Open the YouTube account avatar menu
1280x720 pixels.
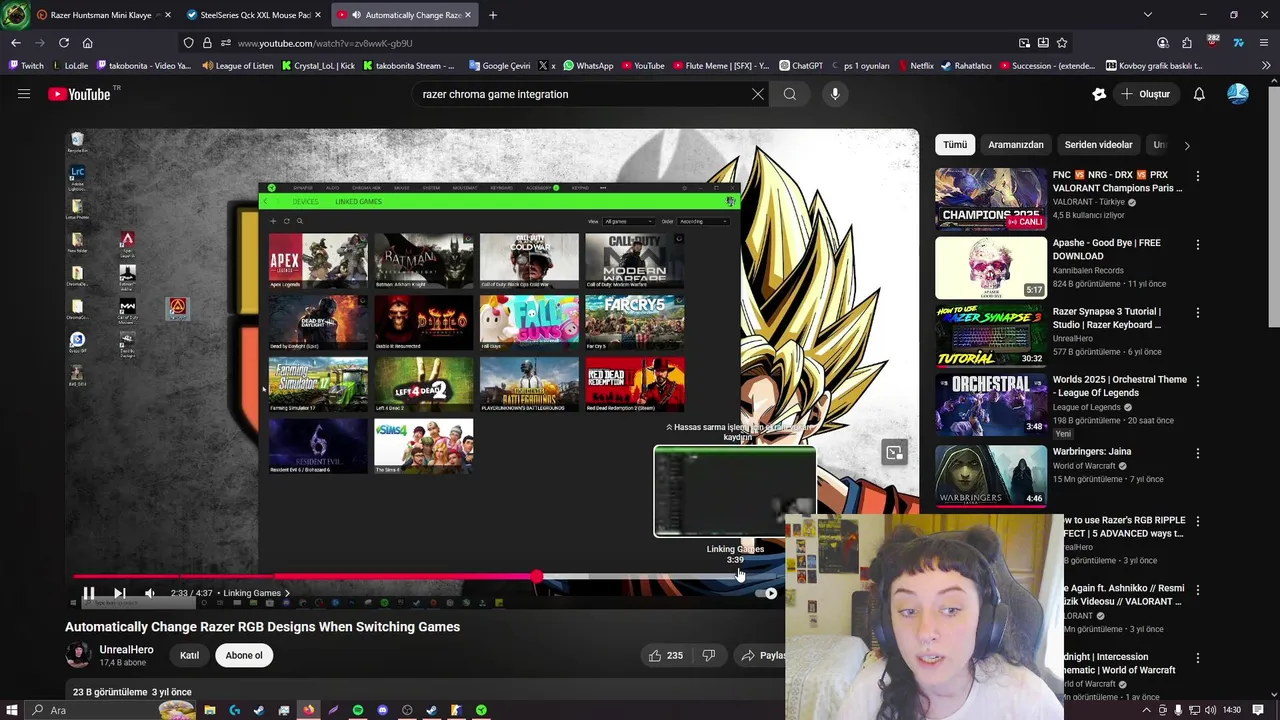click(1238, 94)
